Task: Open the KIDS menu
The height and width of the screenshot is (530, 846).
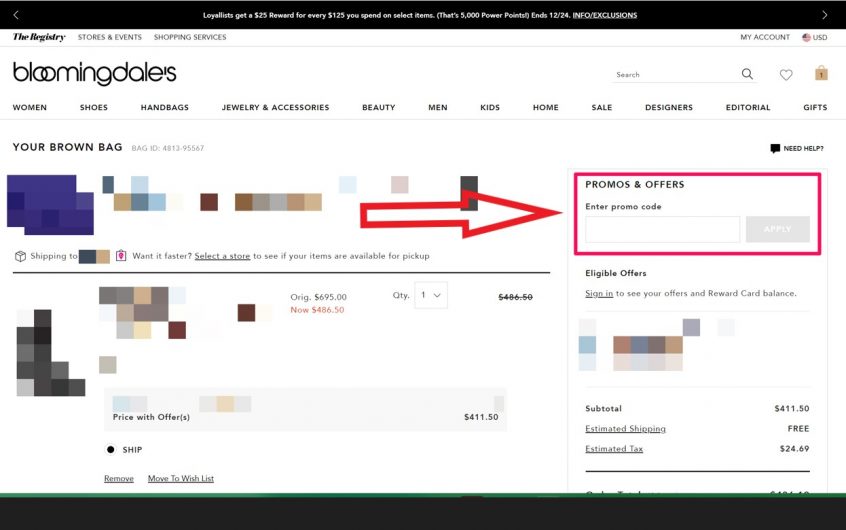Action: tap(490, 107)
